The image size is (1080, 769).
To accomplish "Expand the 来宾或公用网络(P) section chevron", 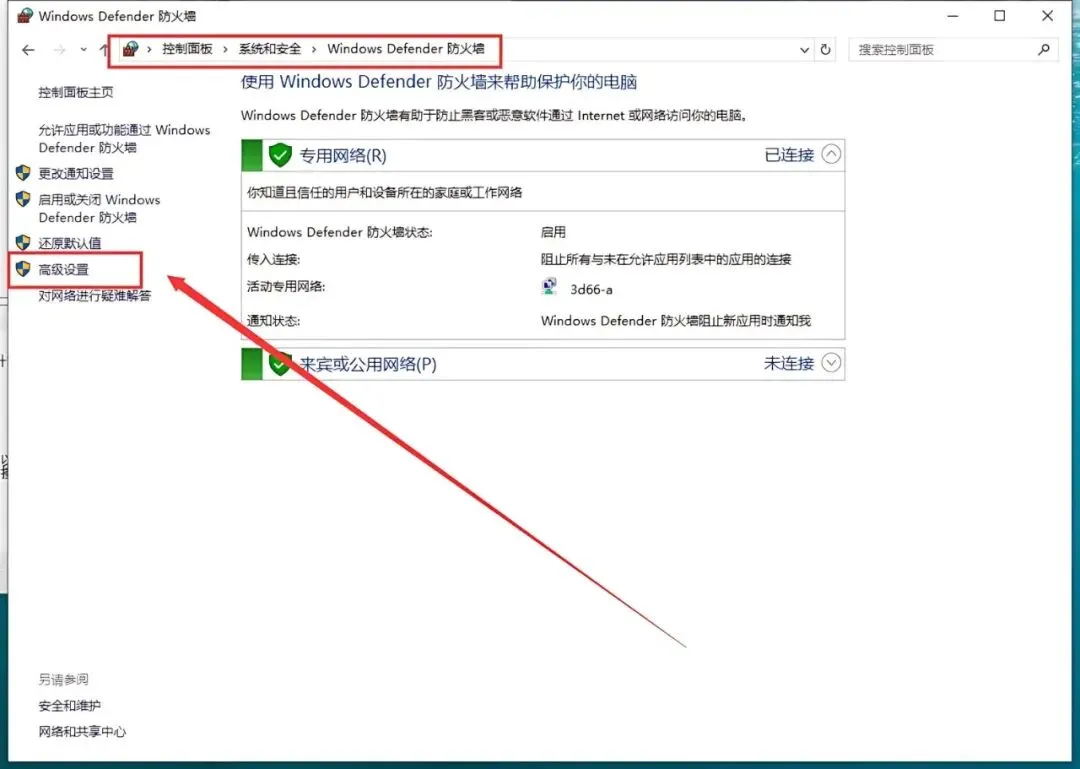I will click(x=831, y=362).
